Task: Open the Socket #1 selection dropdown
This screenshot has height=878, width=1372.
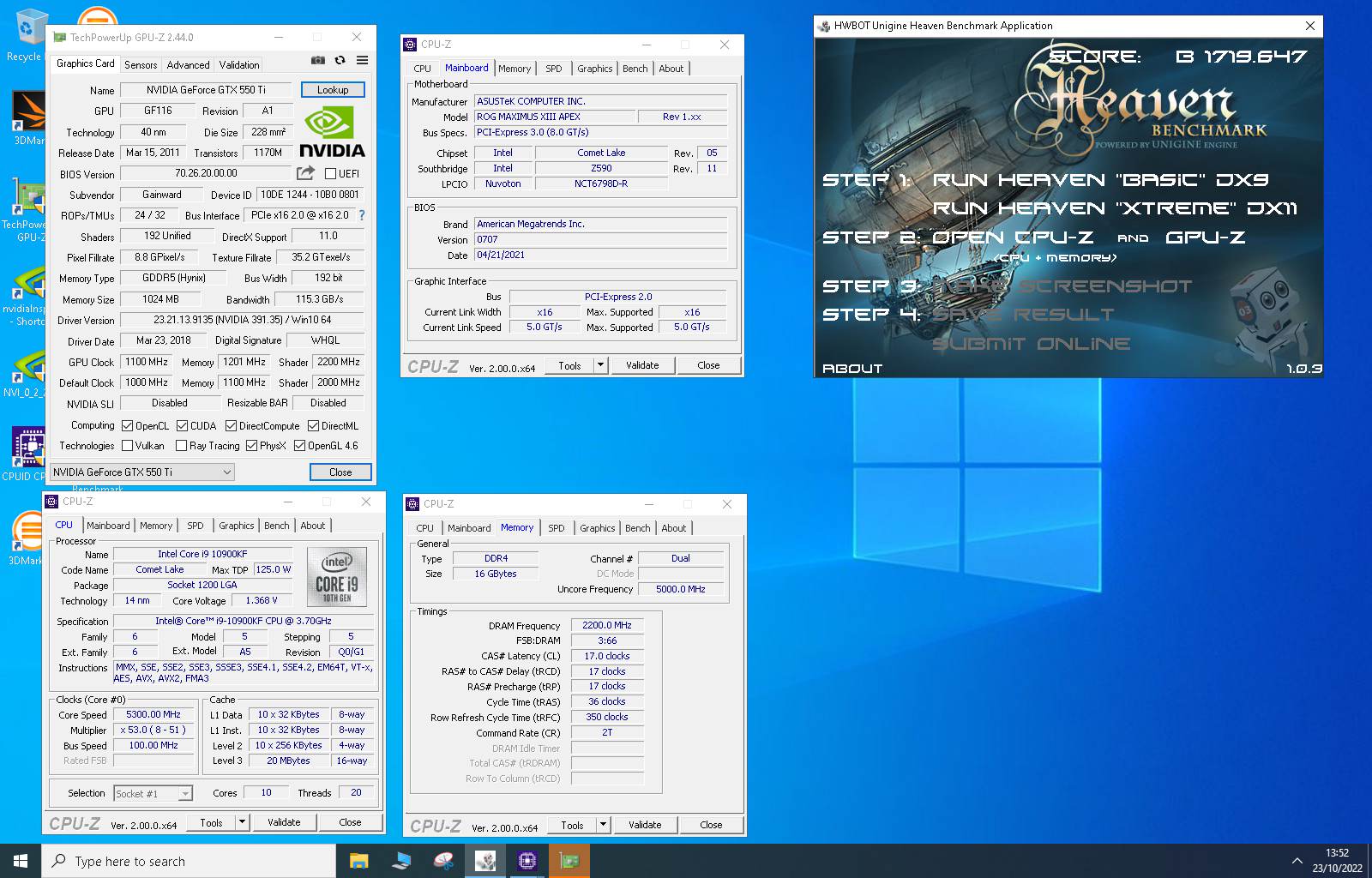Action: point(153,794)
